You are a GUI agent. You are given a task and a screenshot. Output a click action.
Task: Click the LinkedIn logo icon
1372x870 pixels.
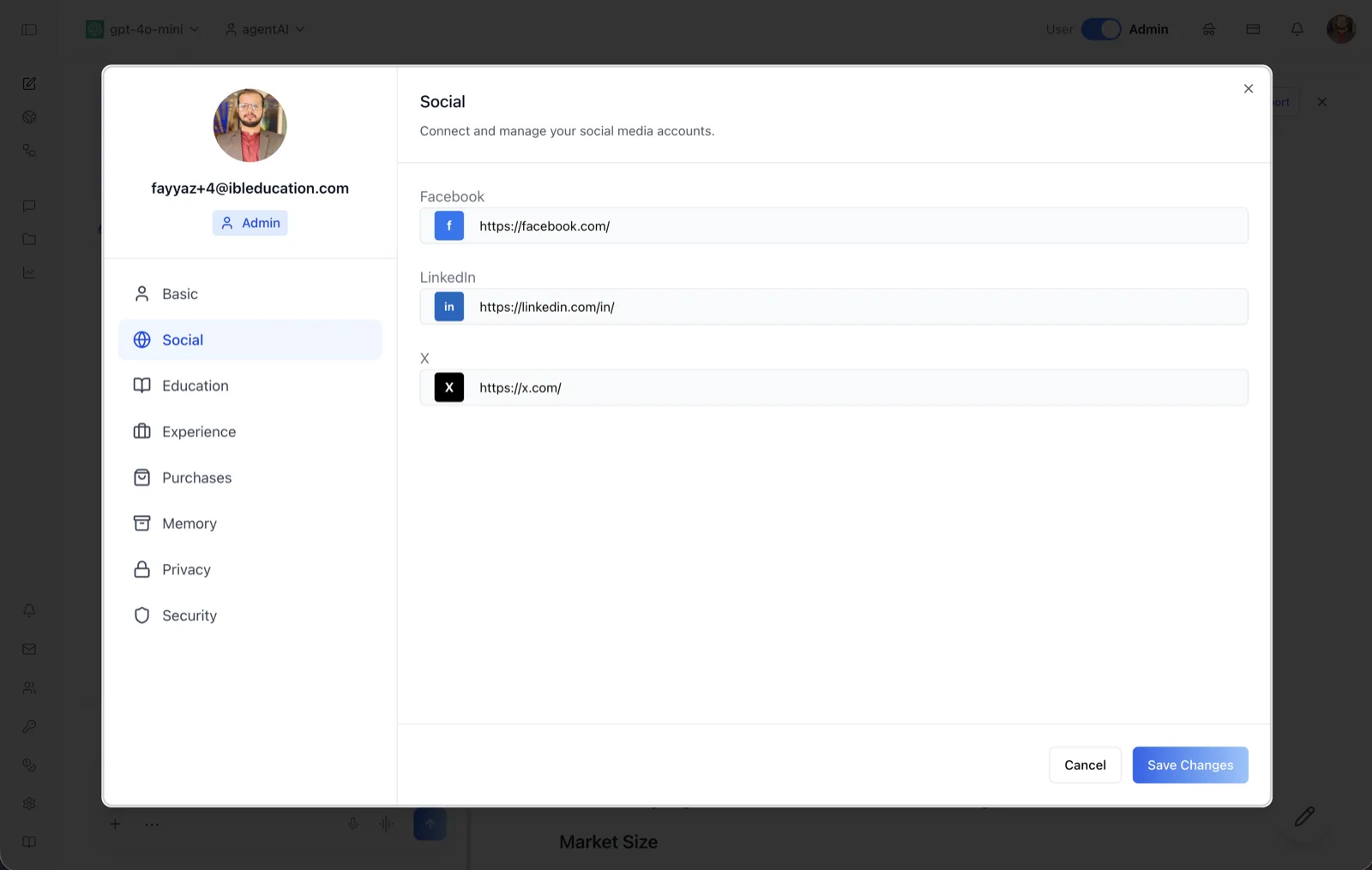(448, 307)
